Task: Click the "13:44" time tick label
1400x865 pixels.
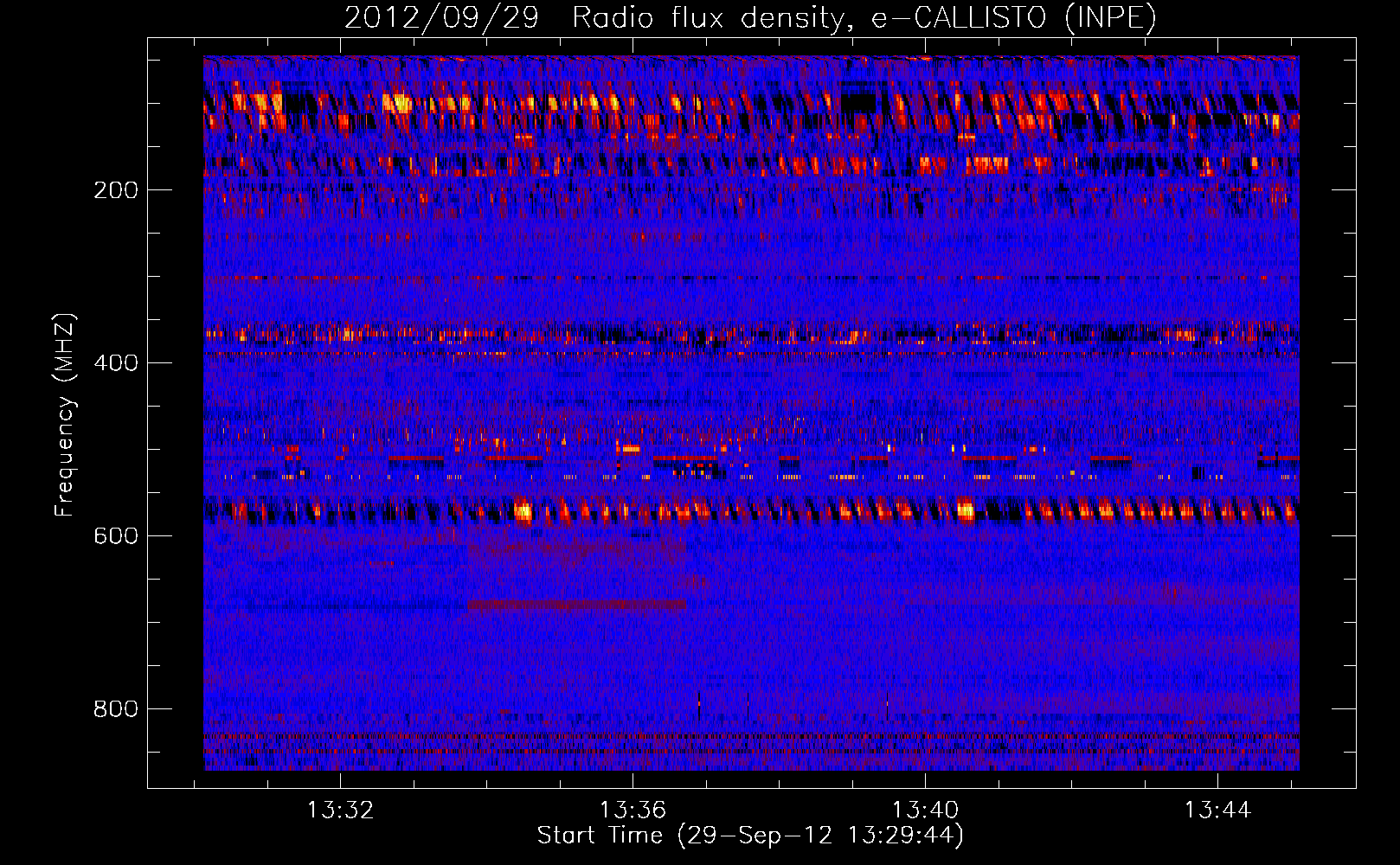Action: pos(1218,811)
